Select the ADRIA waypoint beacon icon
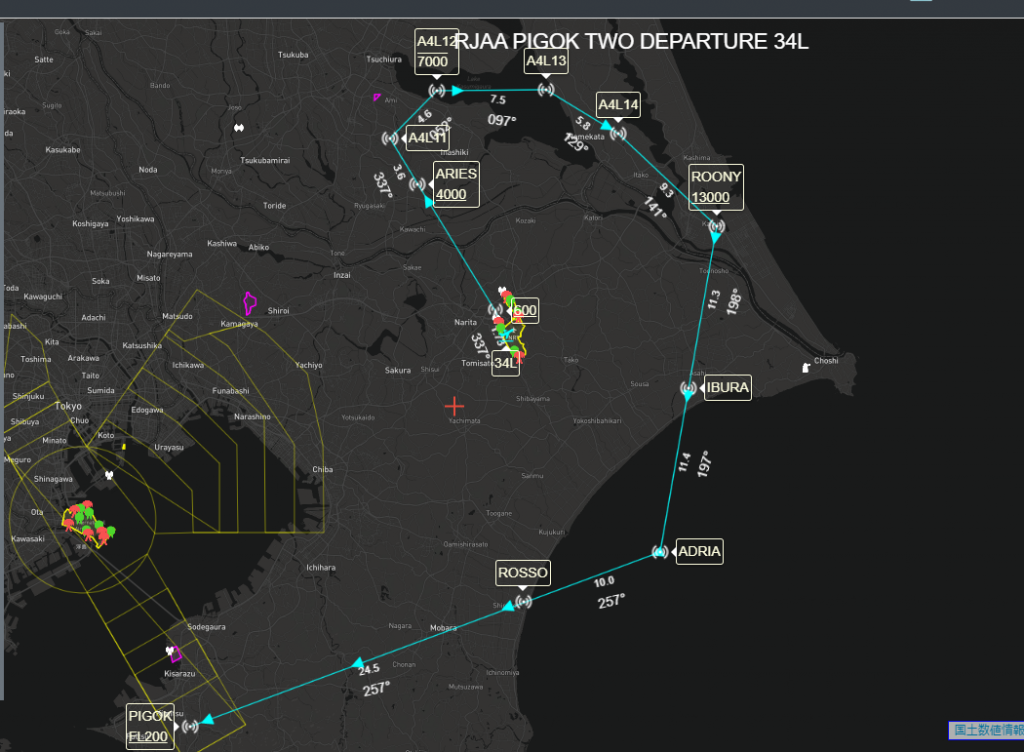The width and height of the screenshot is (1024, 752). click(x=660, y=551)
